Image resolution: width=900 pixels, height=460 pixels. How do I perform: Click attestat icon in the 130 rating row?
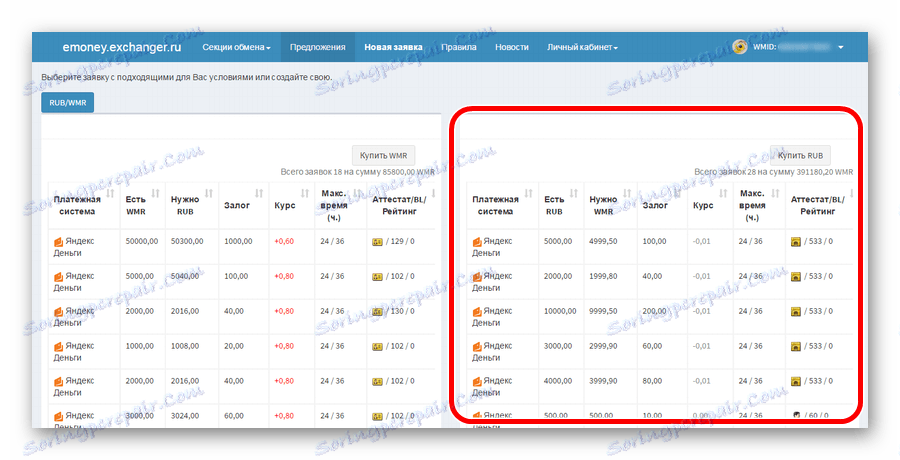377,312
